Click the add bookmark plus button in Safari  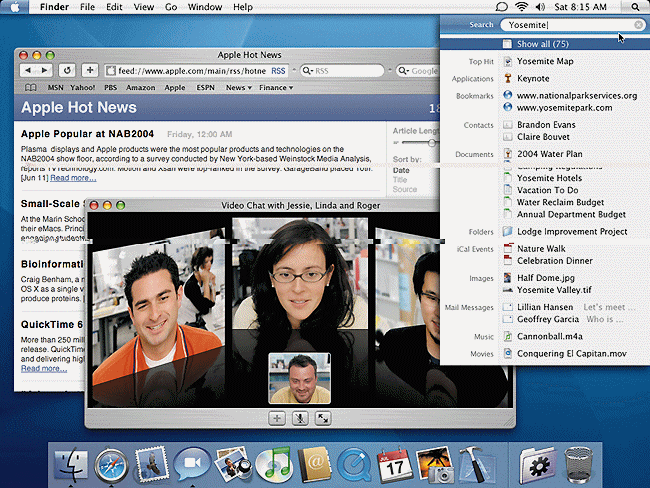tap(90, 70)
